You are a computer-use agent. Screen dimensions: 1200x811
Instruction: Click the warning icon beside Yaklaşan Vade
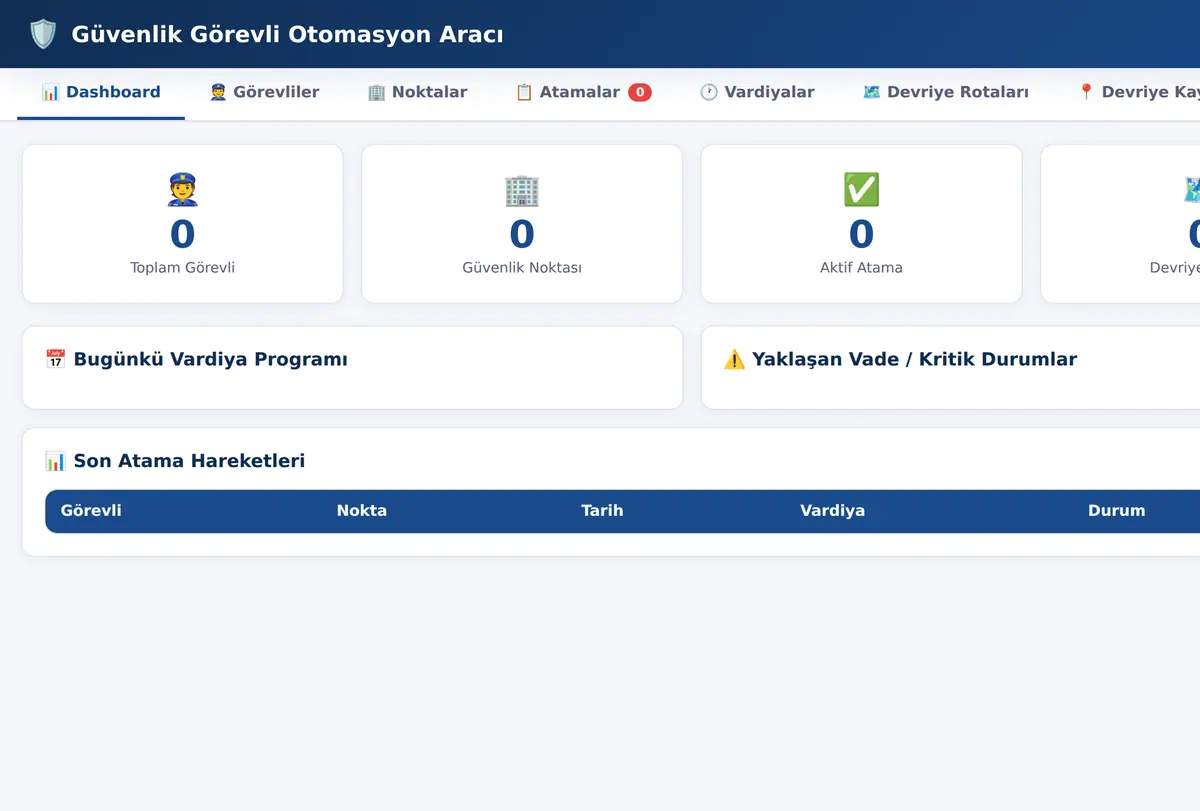pyautogui.click(x=735, y=359)
